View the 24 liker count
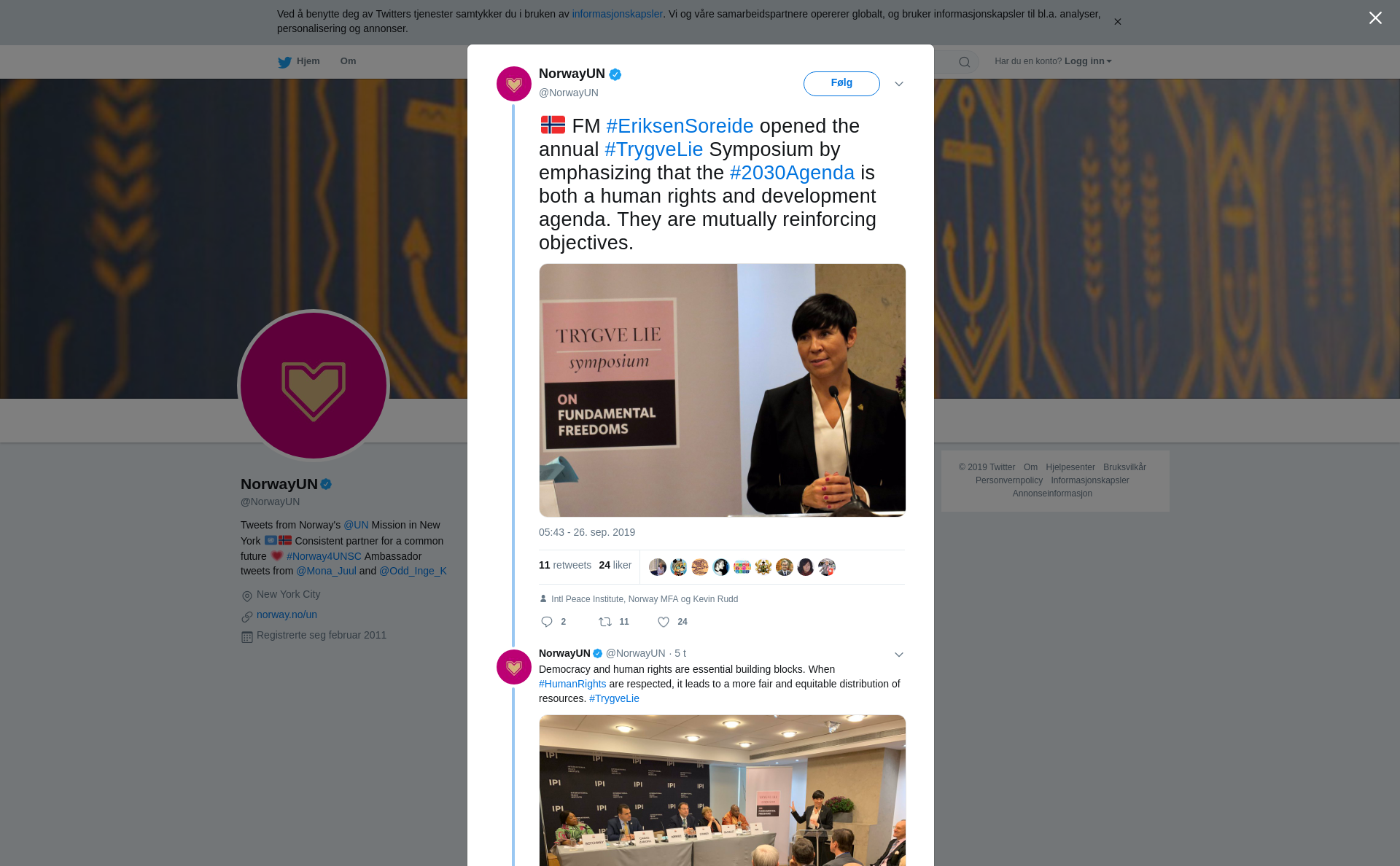Screen dimensions: 1400x866 [x=615, y=565]
